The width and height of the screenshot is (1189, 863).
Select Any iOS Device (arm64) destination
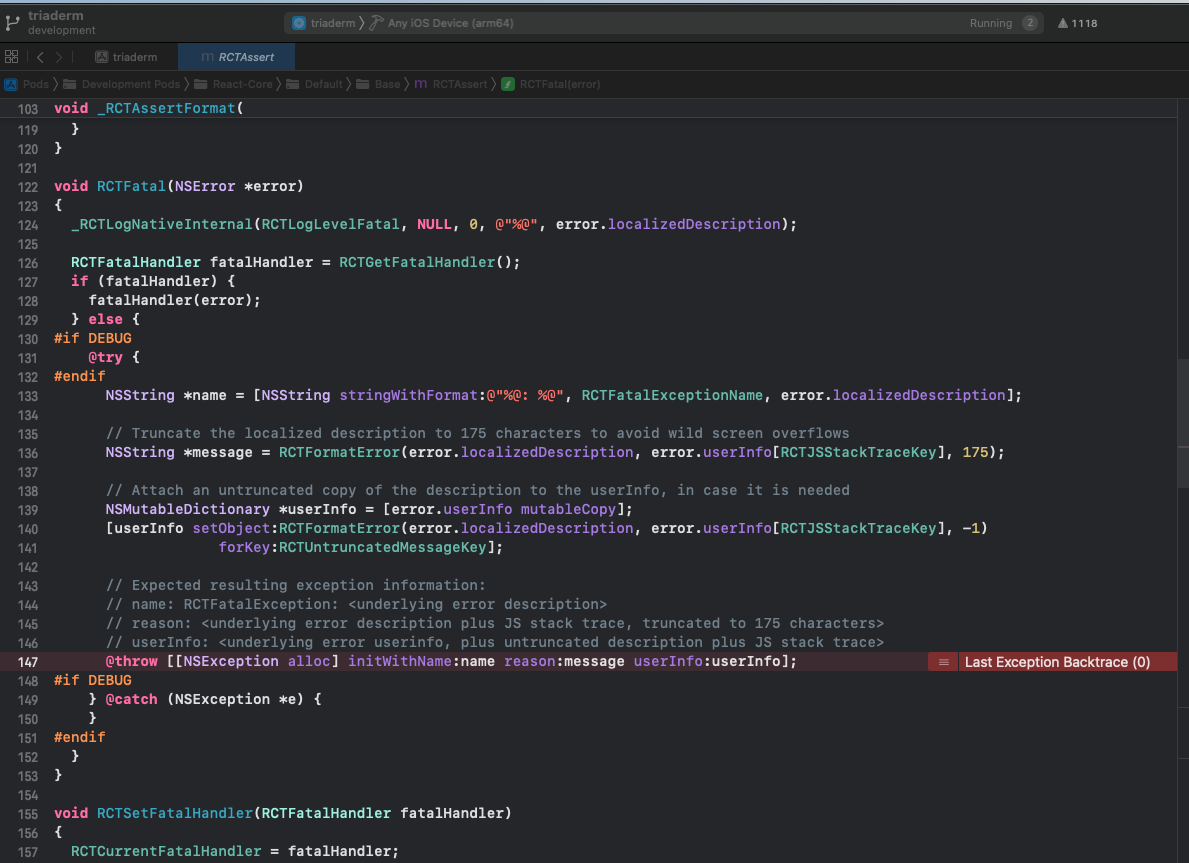(x=450, y=23)
